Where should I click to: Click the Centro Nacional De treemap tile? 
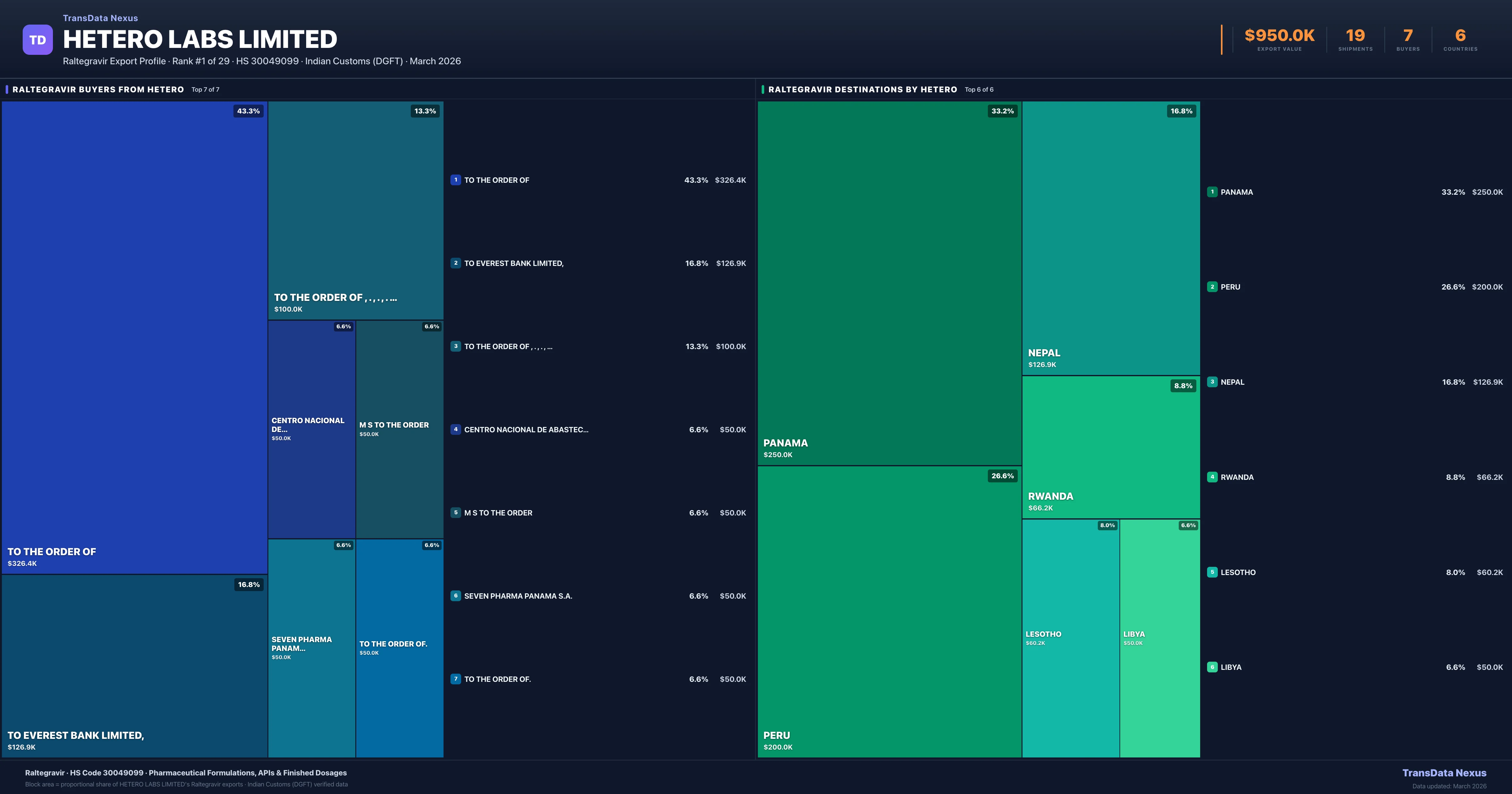(311, 429)
